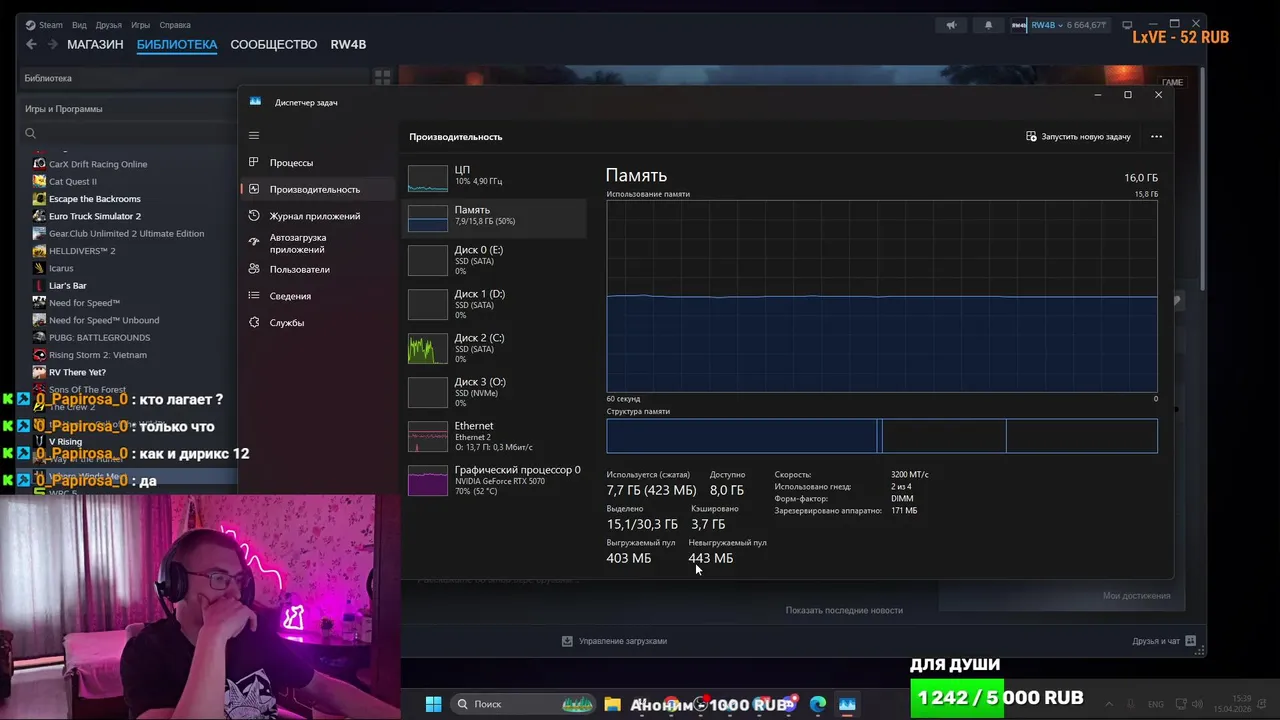This screenshot has height=720, width=1280.
Task: Open the RW4B account wallet dropdown
Action: point(1059,25)
